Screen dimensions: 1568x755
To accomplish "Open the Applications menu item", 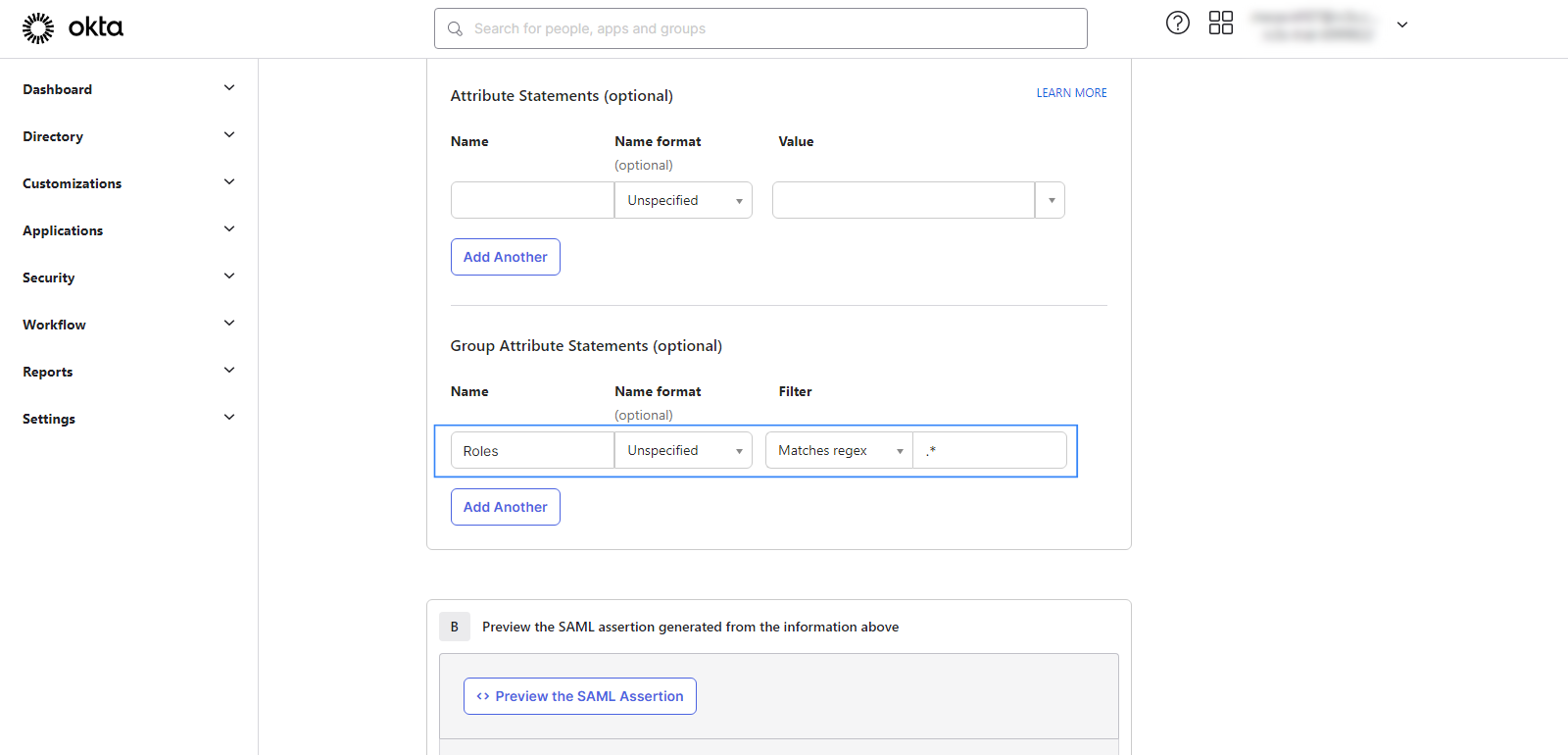I will [63, 230].
